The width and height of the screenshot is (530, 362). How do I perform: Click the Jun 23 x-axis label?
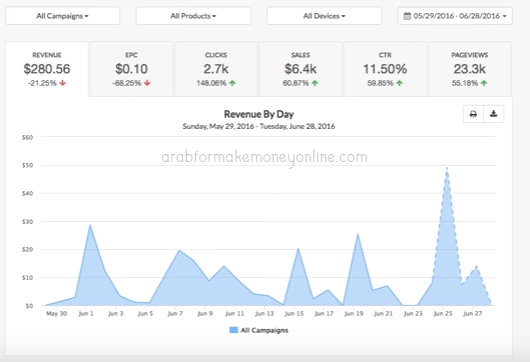413,314
